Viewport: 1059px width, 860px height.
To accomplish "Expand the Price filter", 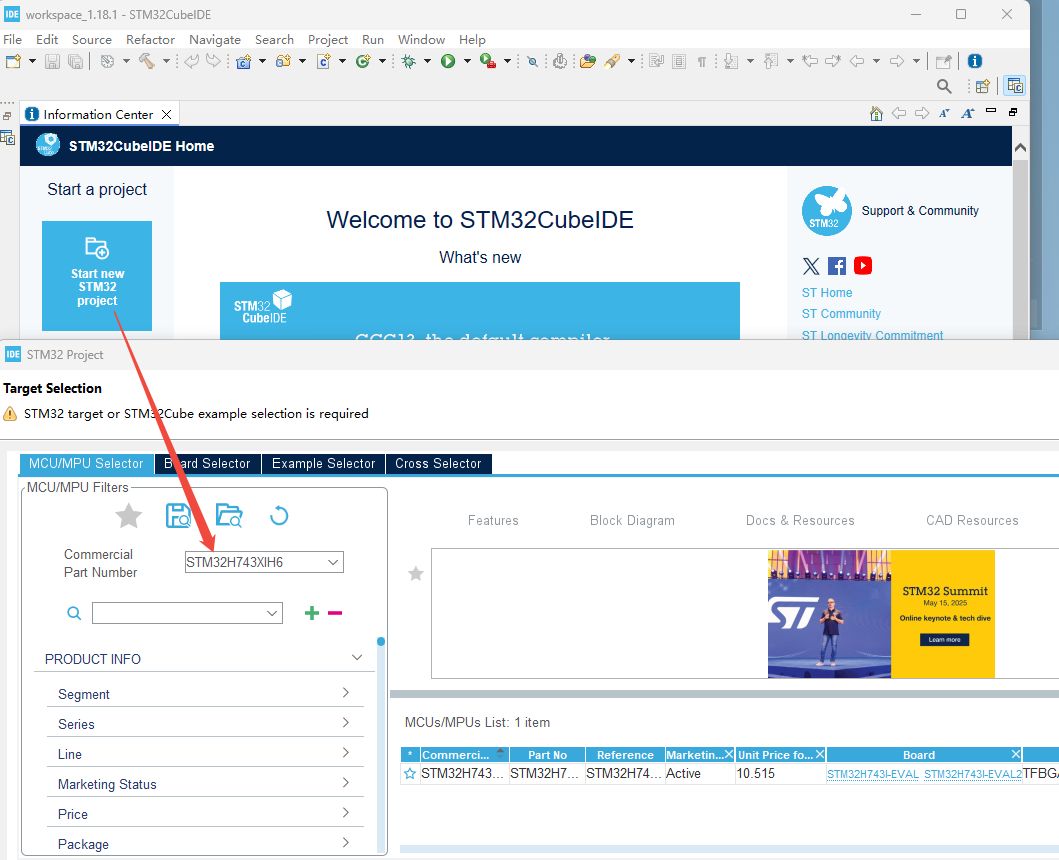I will 346,813.
